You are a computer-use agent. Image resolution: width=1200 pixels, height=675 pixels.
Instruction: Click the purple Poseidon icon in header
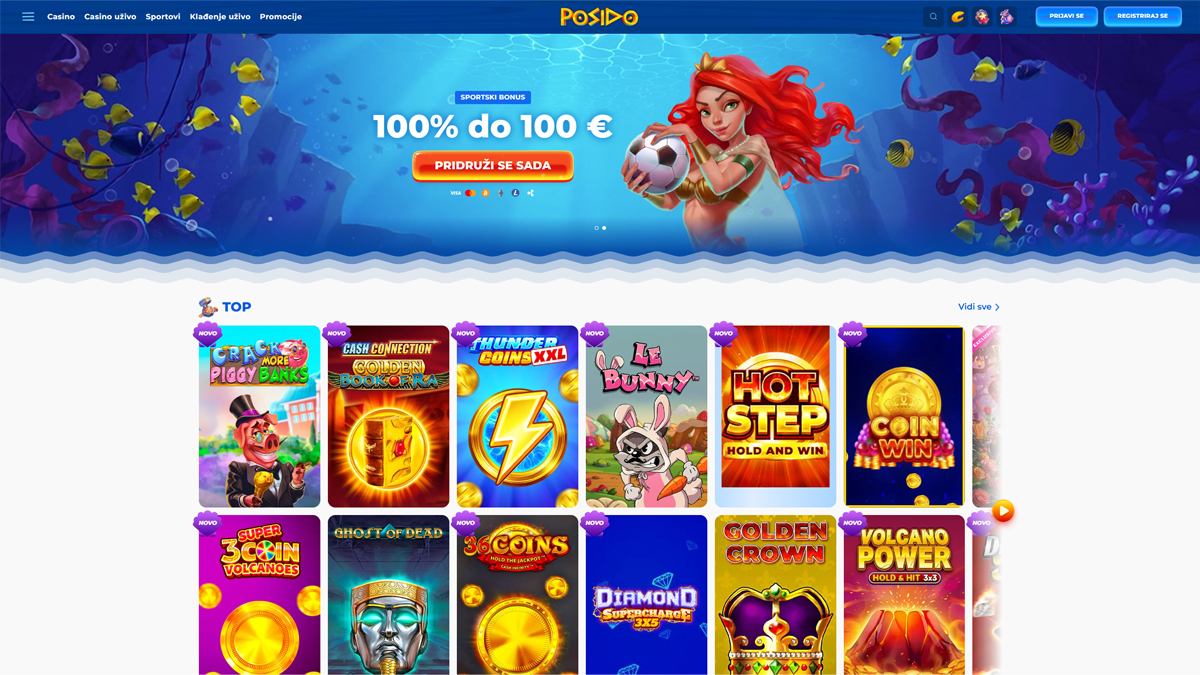click(1006, 17)
